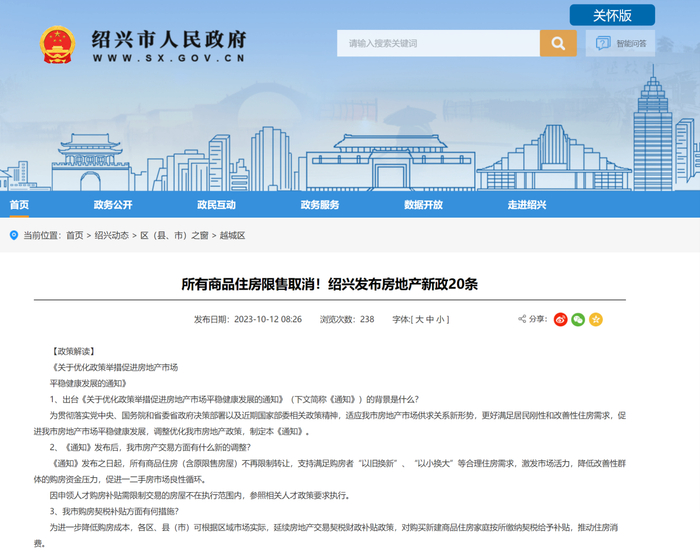Screen dimensions: 700x554
Task: Click the national emblem logo
Action: (57, 45)
